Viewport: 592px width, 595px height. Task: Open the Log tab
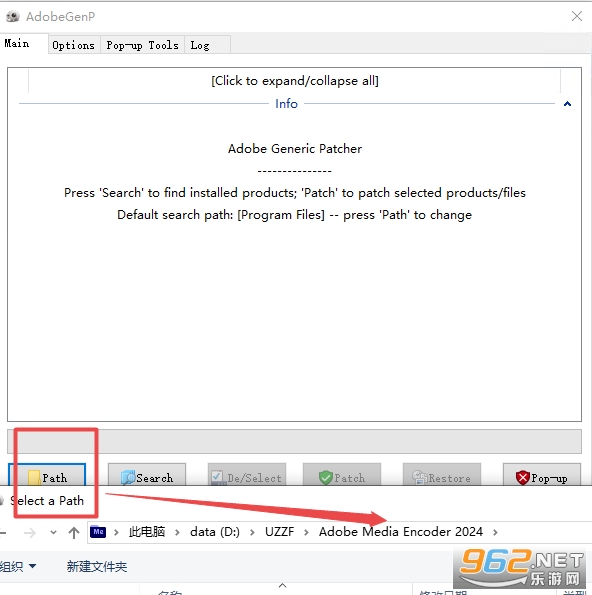point(207,45)
